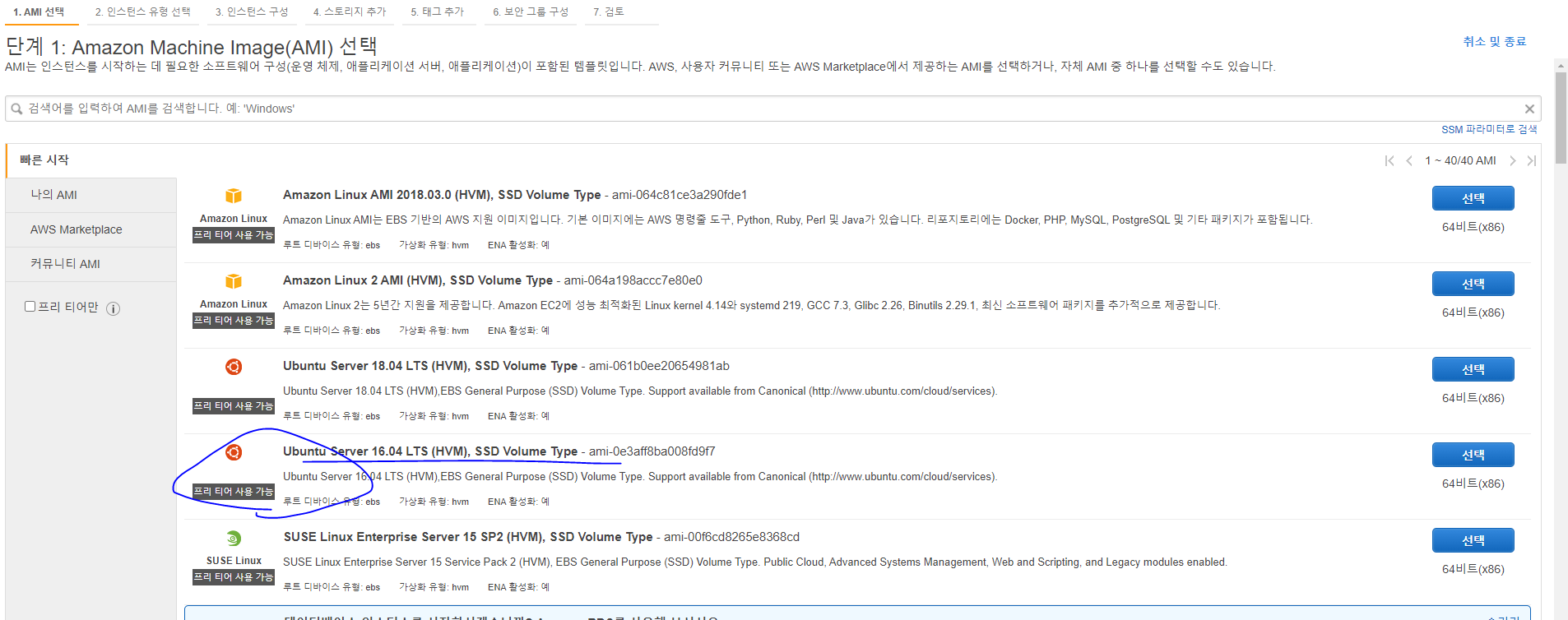Click SUSE Linux chameleon icon
Image resolution: width=1568 pixels, height=620 pixels.
coord(234,538)
